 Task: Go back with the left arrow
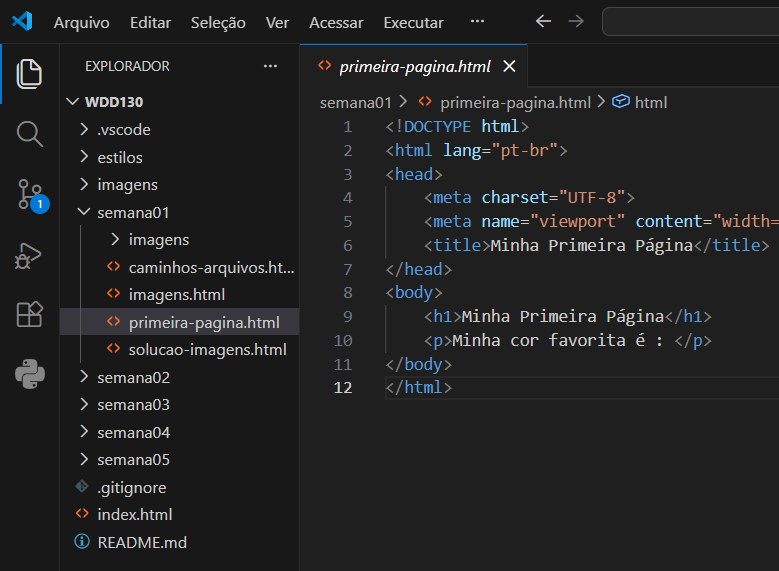coord(544,21)
